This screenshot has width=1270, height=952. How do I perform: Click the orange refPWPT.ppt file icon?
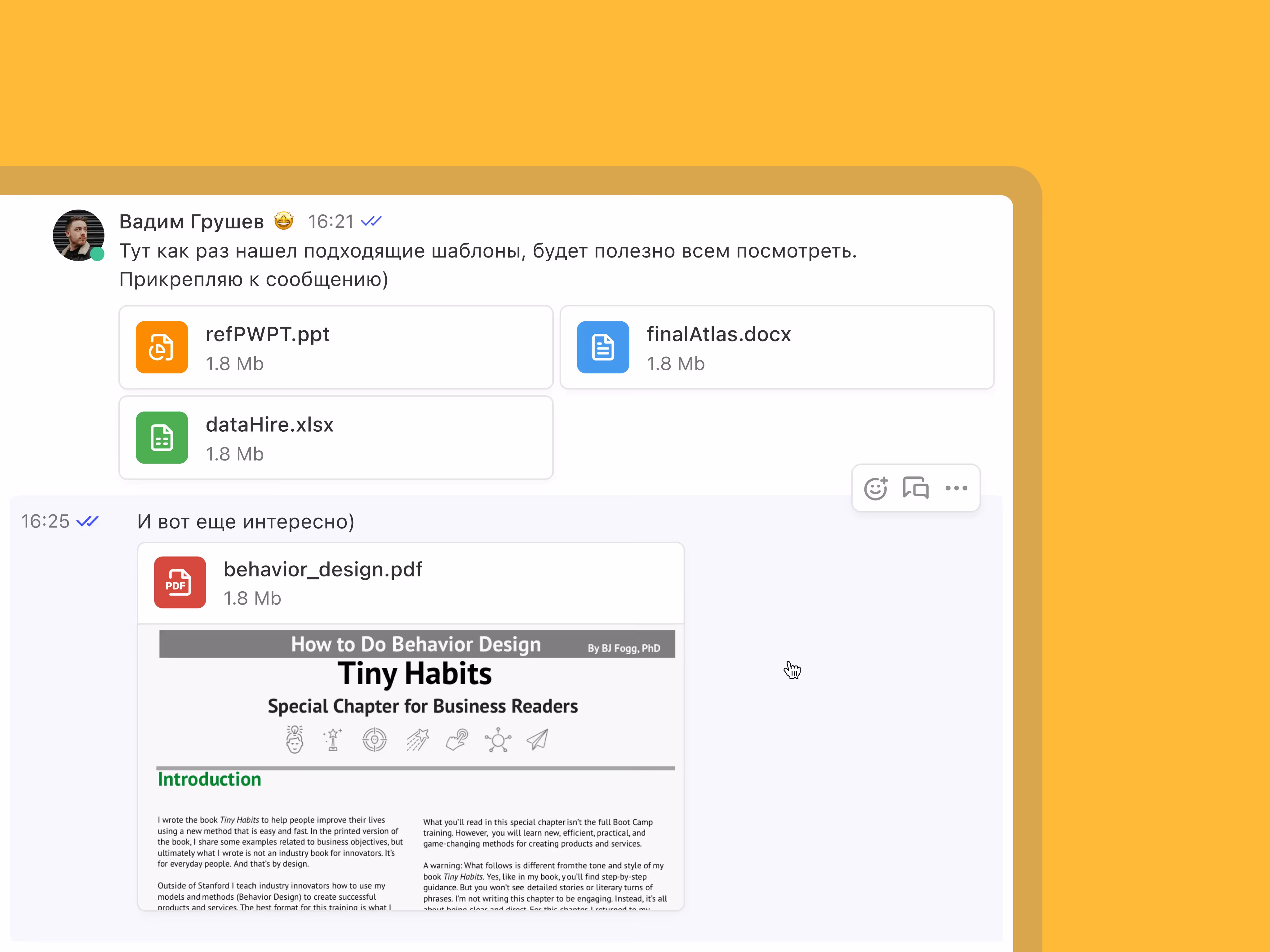click(162, 347)
